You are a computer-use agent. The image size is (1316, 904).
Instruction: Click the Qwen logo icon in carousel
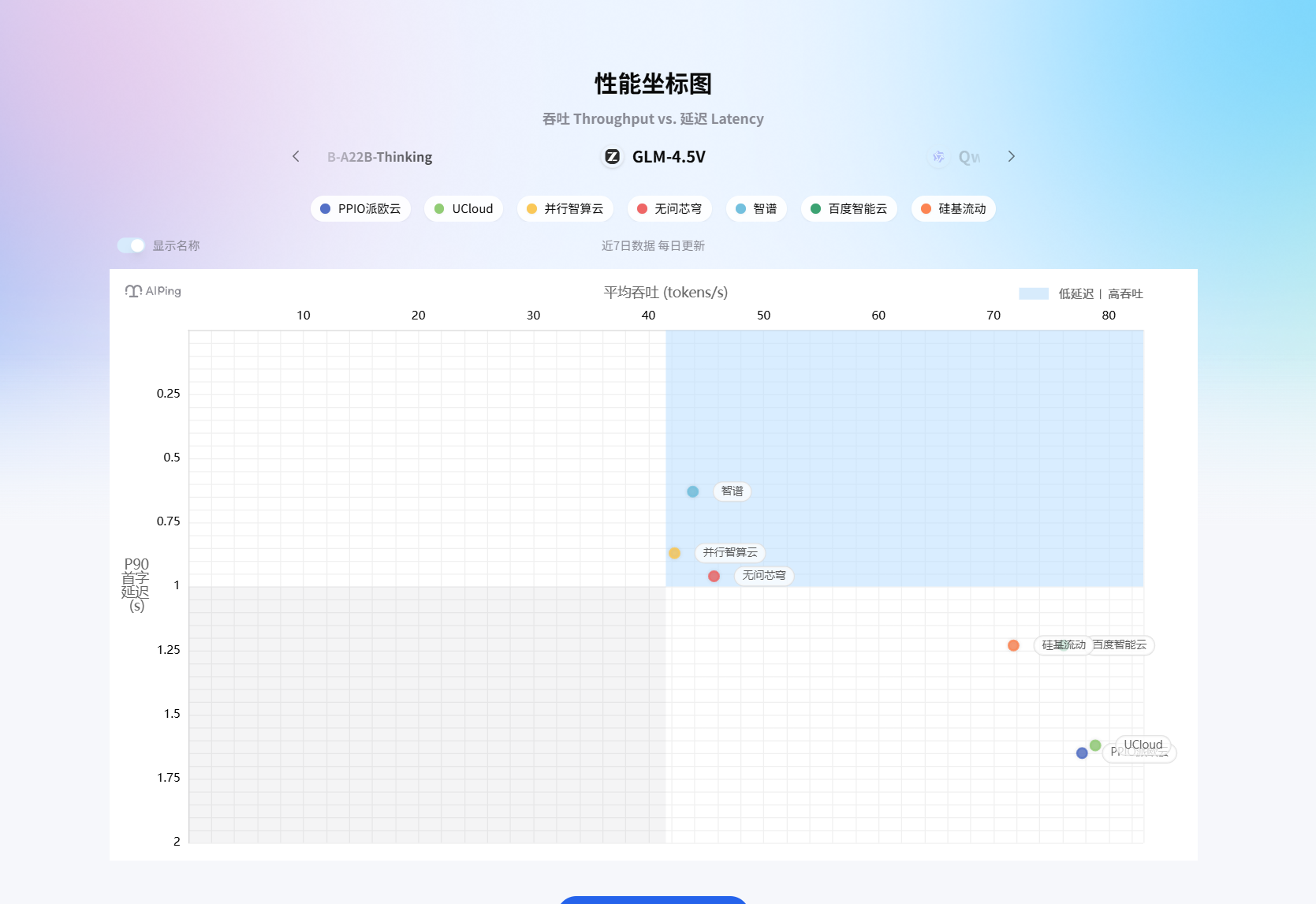click(938, 157)
